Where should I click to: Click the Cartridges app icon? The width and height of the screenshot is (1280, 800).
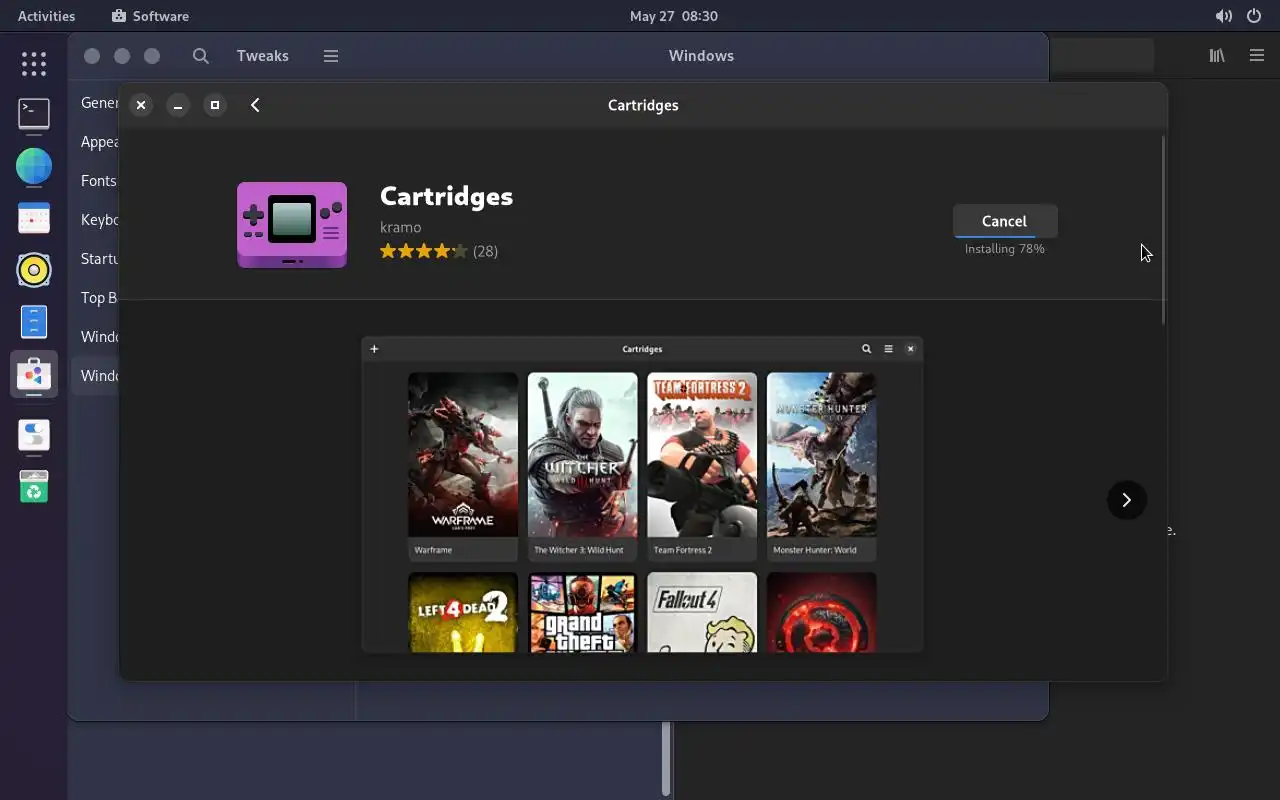(292, 225)
